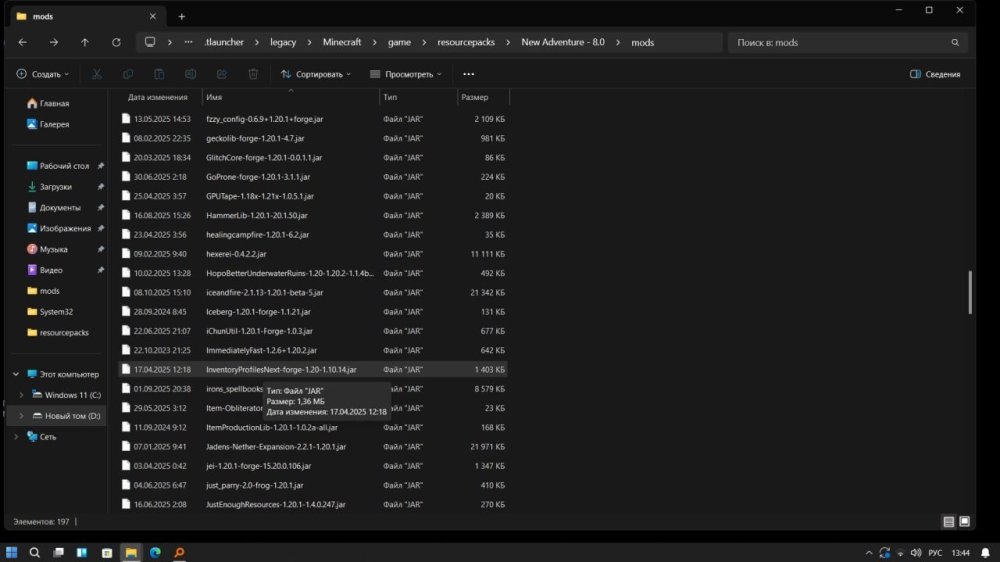Toggle the Сведения details pane
Image resolution: width=1000 pixels, height=562 pixels.
point(934,74)
